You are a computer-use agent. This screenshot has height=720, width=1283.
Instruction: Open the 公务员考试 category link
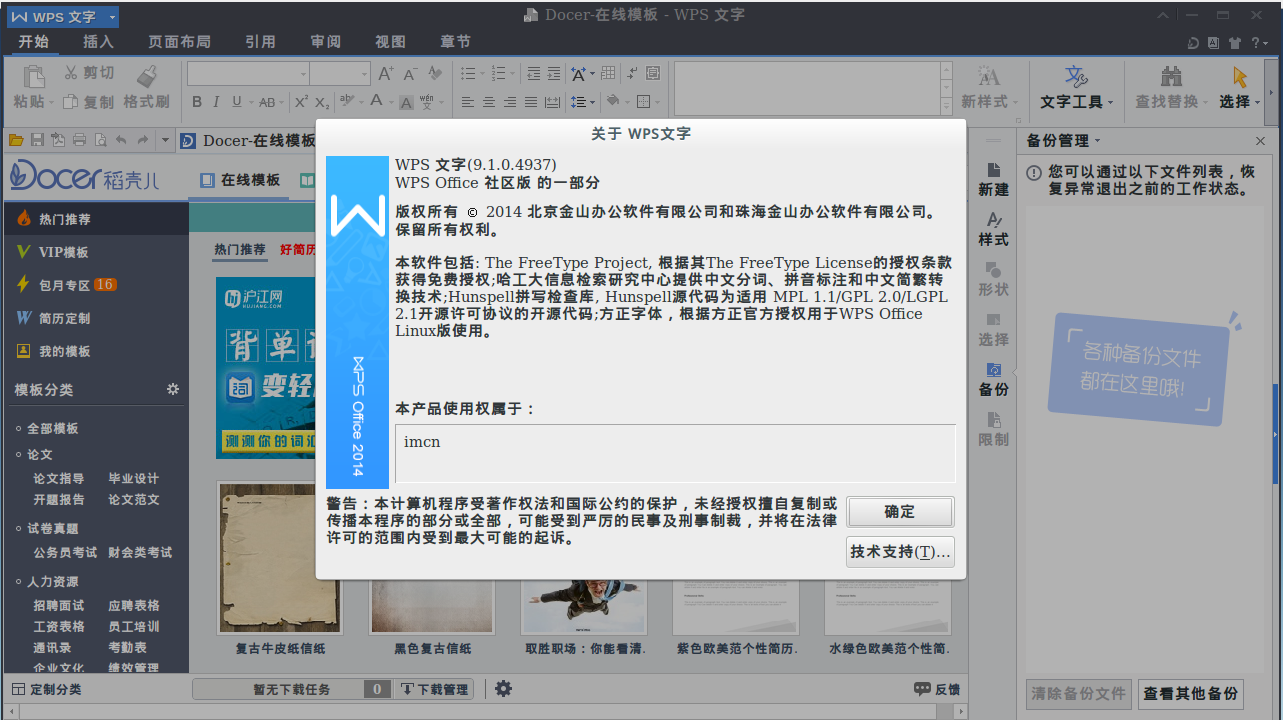(x=66, y=552)
